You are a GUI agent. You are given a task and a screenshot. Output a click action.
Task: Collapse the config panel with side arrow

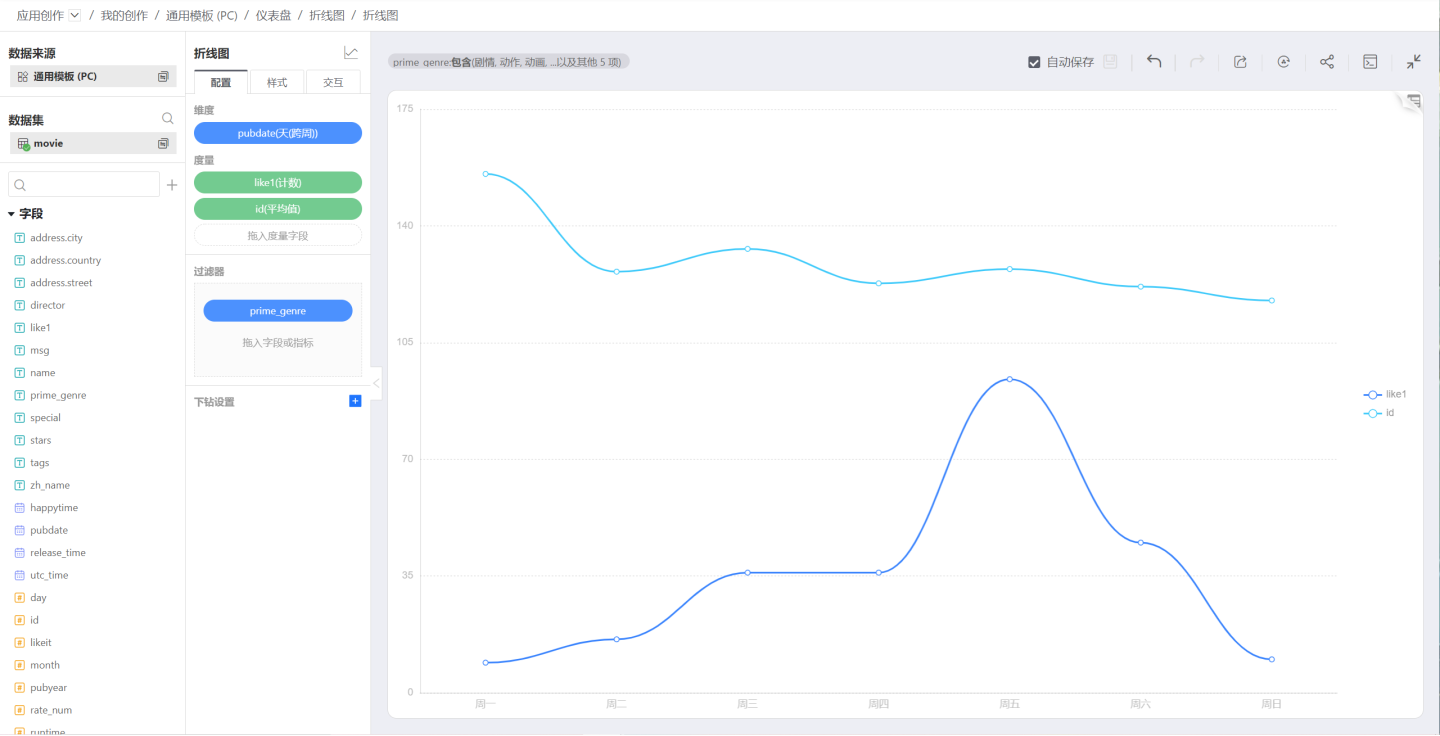(x=376, y=383)
